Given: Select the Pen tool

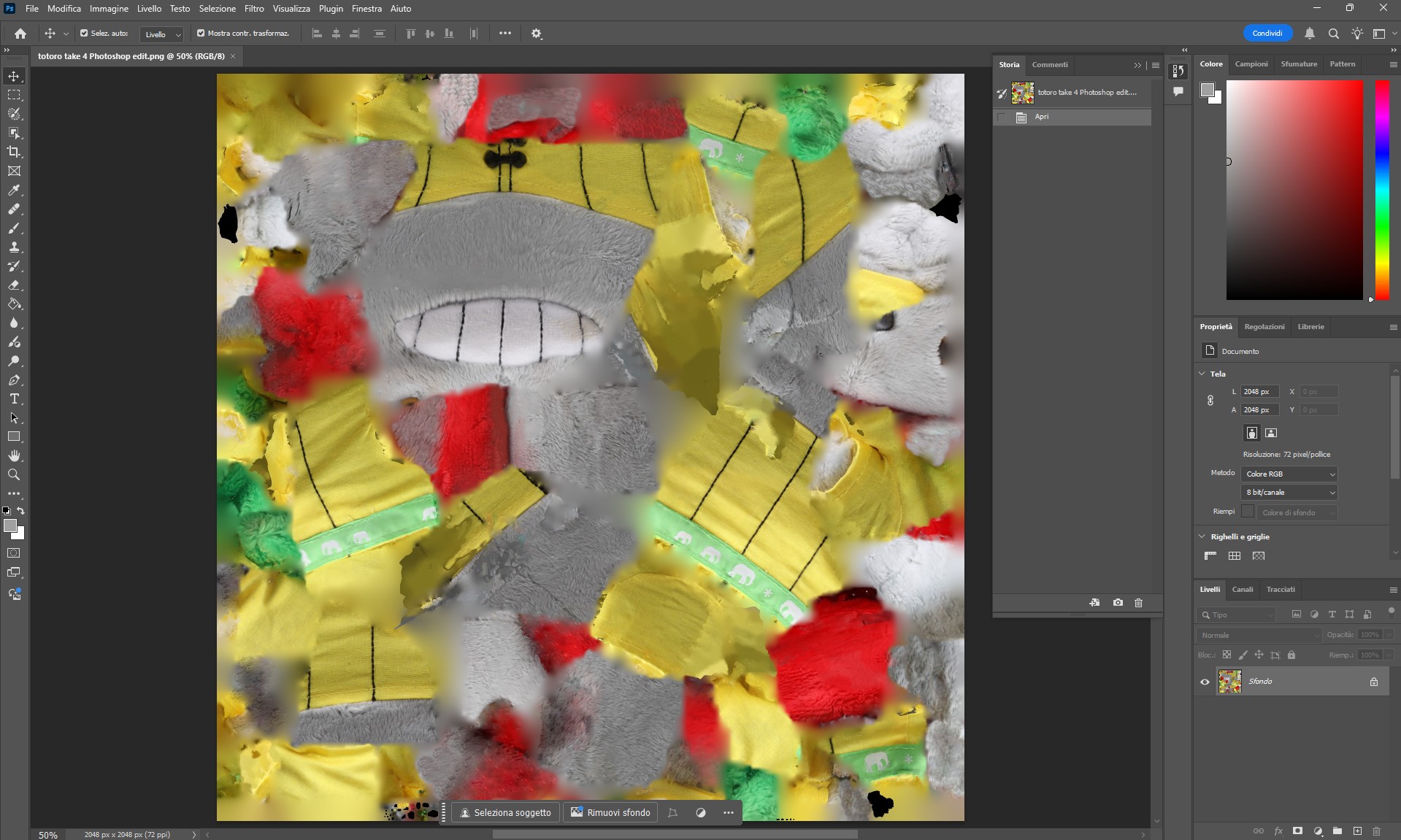Looking at the screenshot, I should click(14, 379).
